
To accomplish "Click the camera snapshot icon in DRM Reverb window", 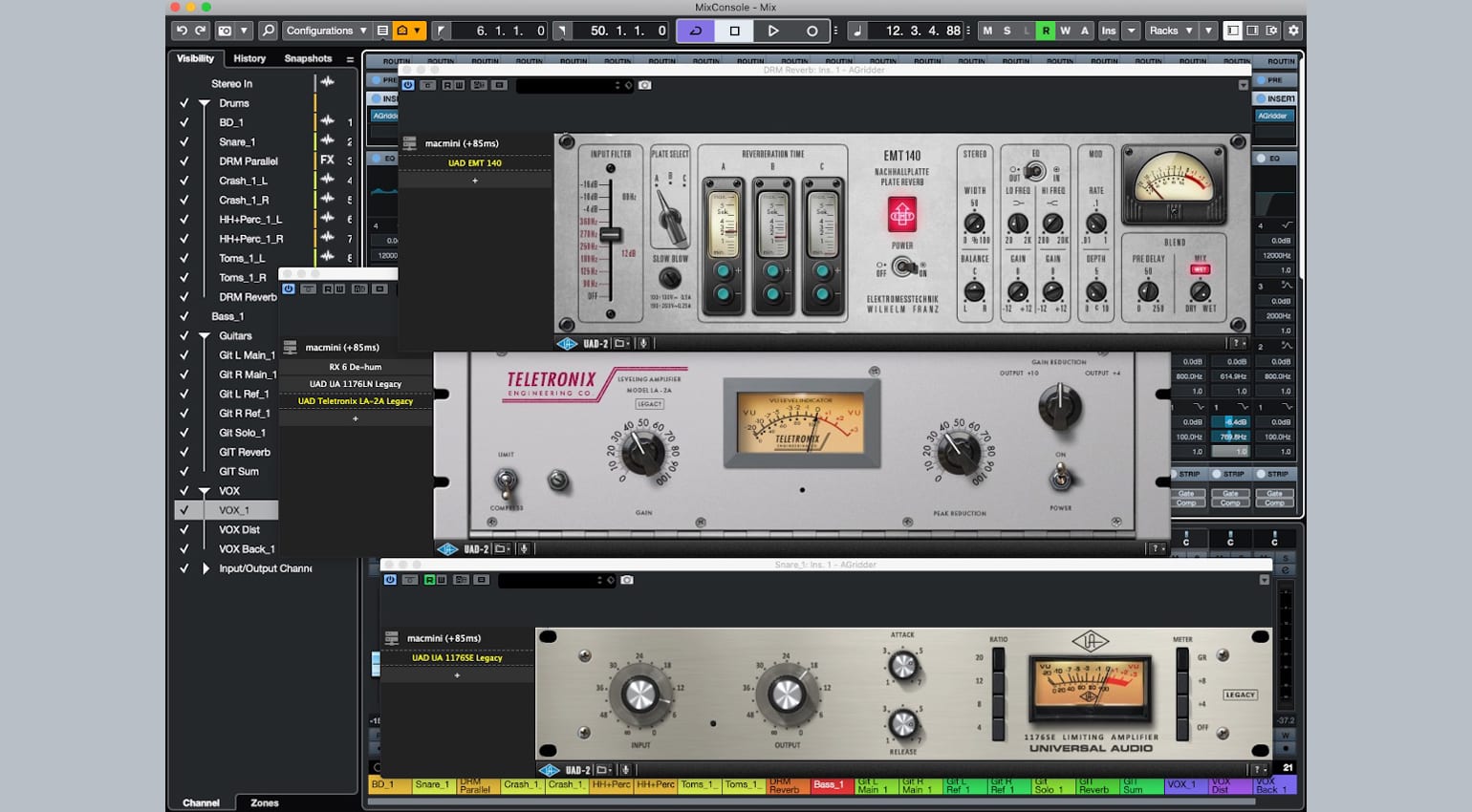I will point(645,85).
